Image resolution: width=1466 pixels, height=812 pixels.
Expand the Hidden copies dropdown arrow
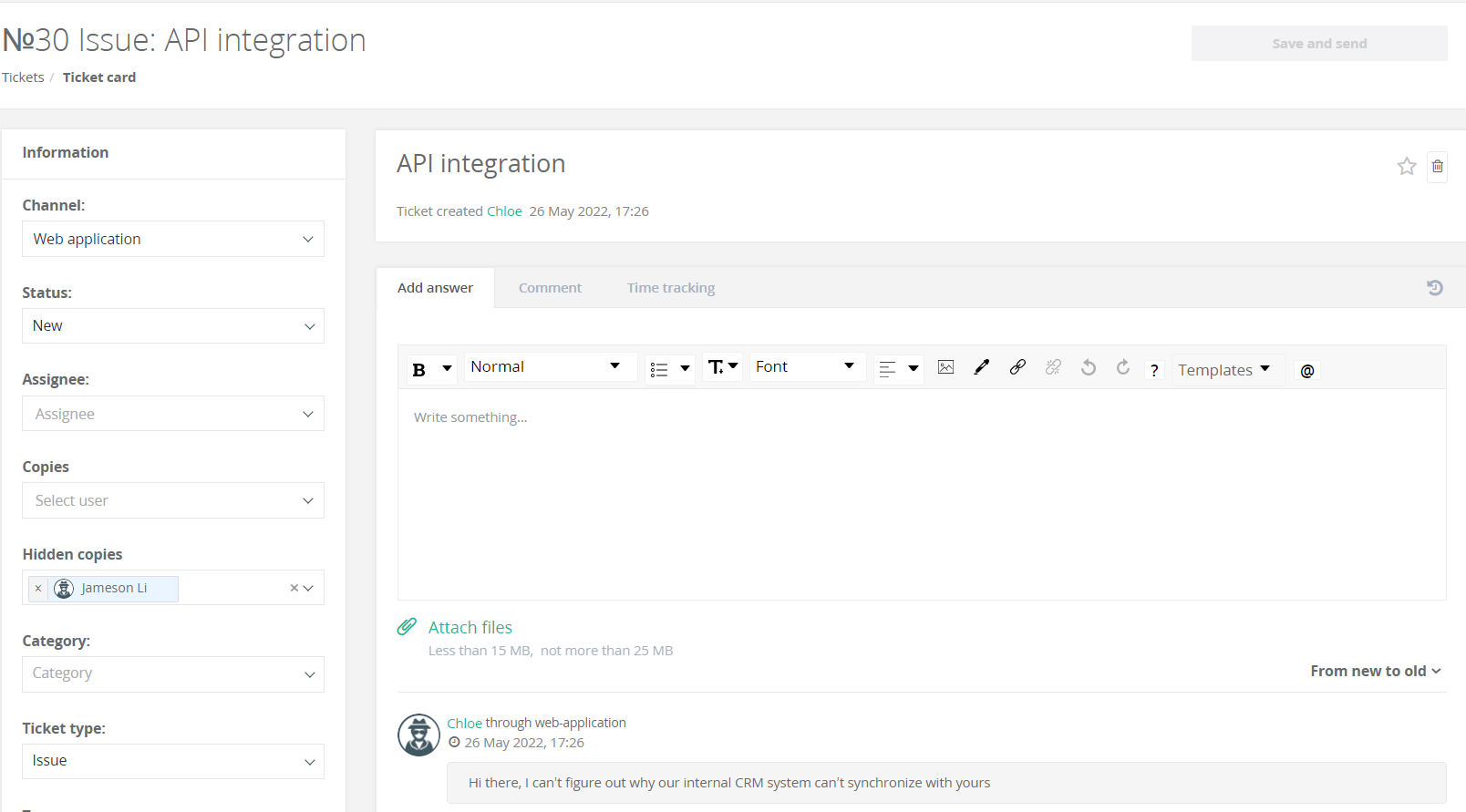(308, 588)
